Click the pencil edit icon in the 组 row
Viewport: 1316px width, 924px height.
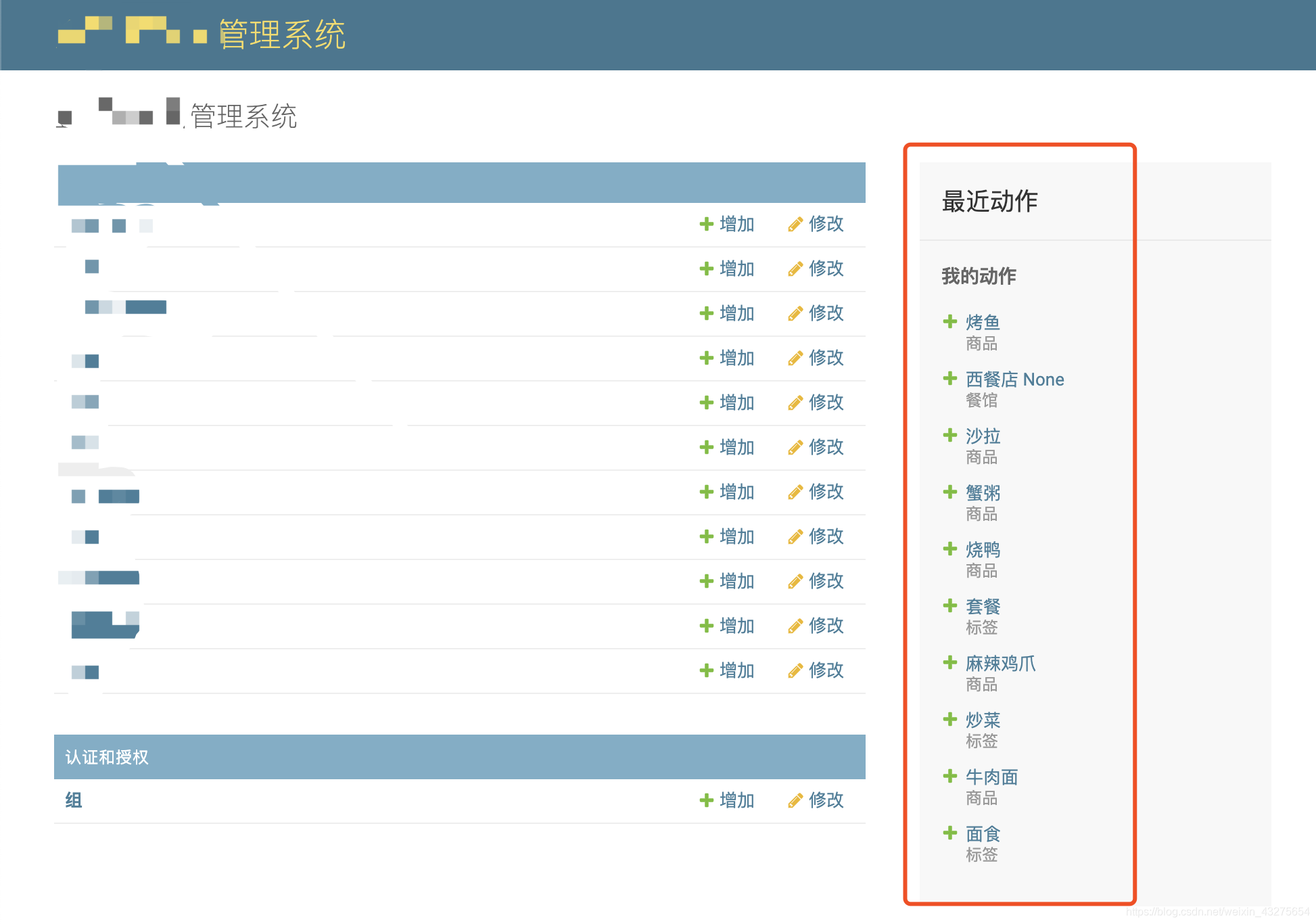click(795, 801)
